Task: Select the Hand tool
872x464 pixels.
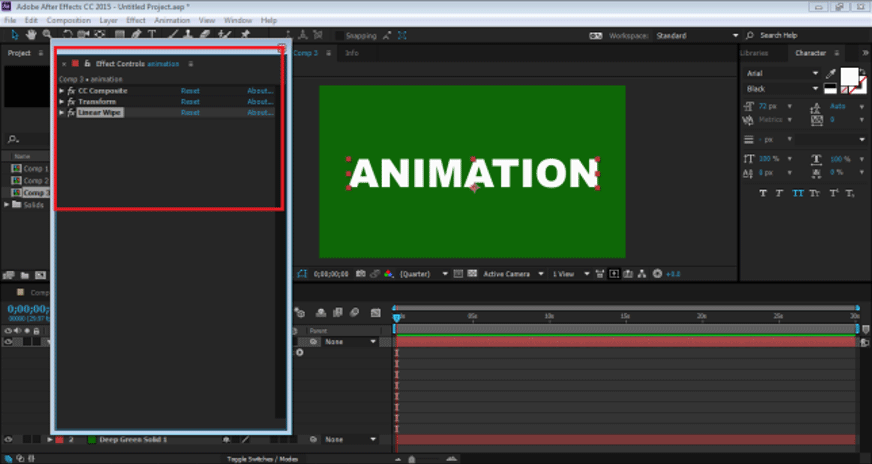Action: click(x=31, y=34)
